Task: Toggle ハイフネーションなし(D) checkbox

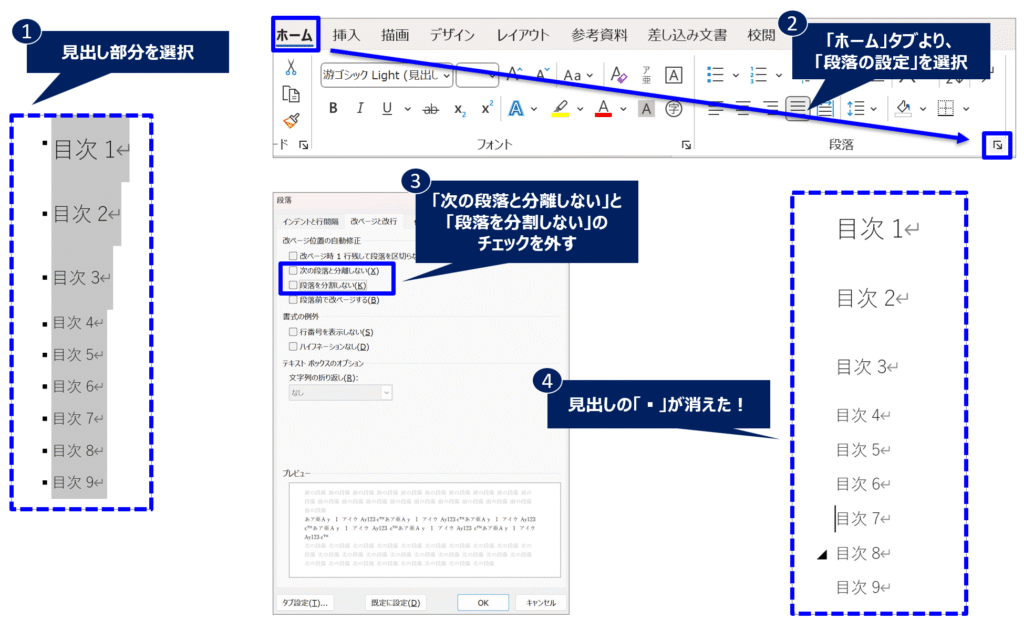Action: (x=293, y=346)
